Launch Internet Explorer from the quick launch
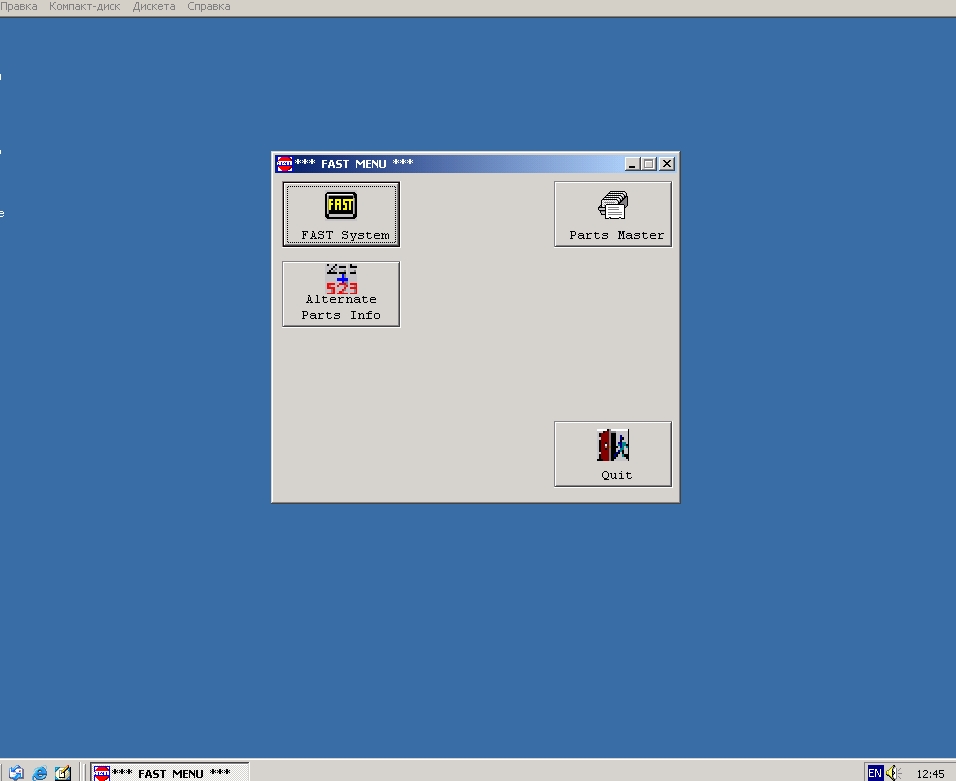 click(x=40, y=772)
